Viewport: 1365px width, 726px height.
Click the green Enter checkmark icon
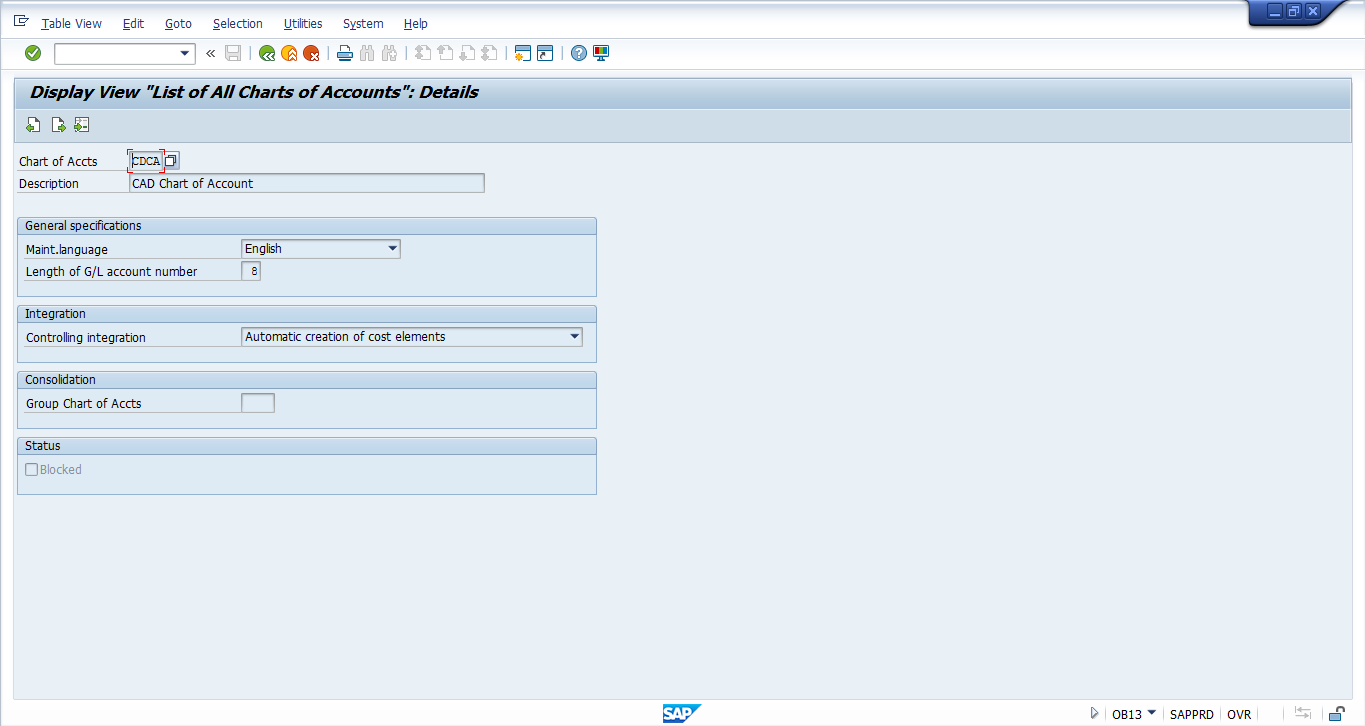pyautogui.click(x=33, y=53)
